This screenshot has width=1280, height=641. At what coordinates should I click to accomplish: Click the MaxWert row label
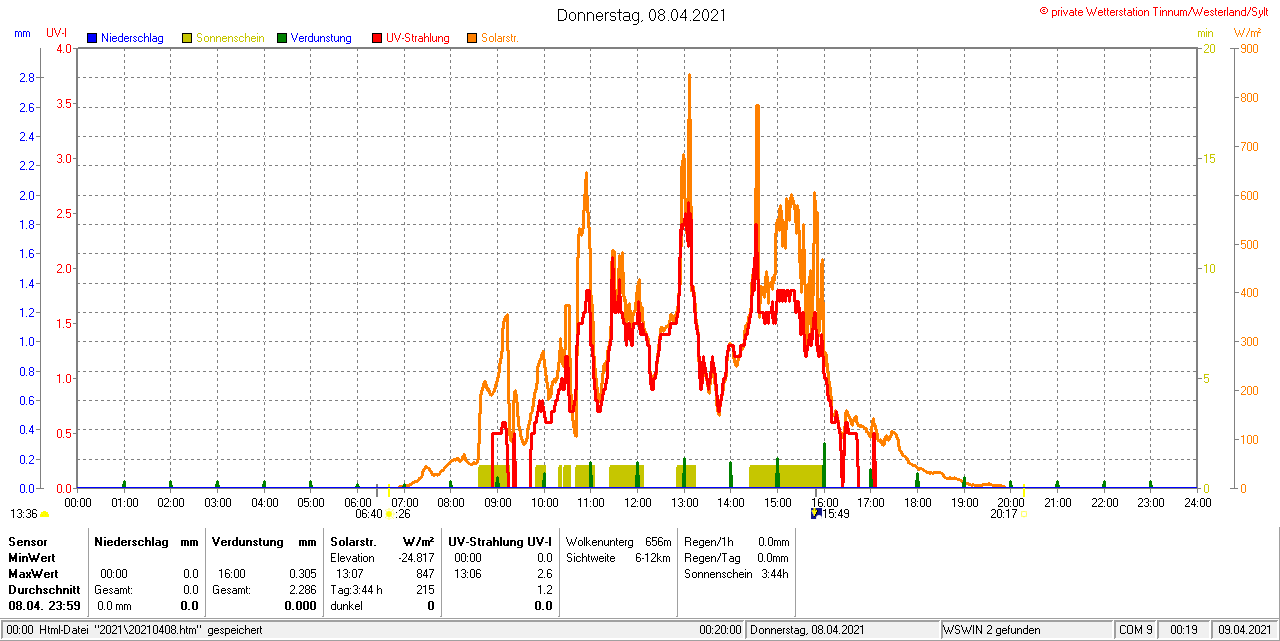33,574
